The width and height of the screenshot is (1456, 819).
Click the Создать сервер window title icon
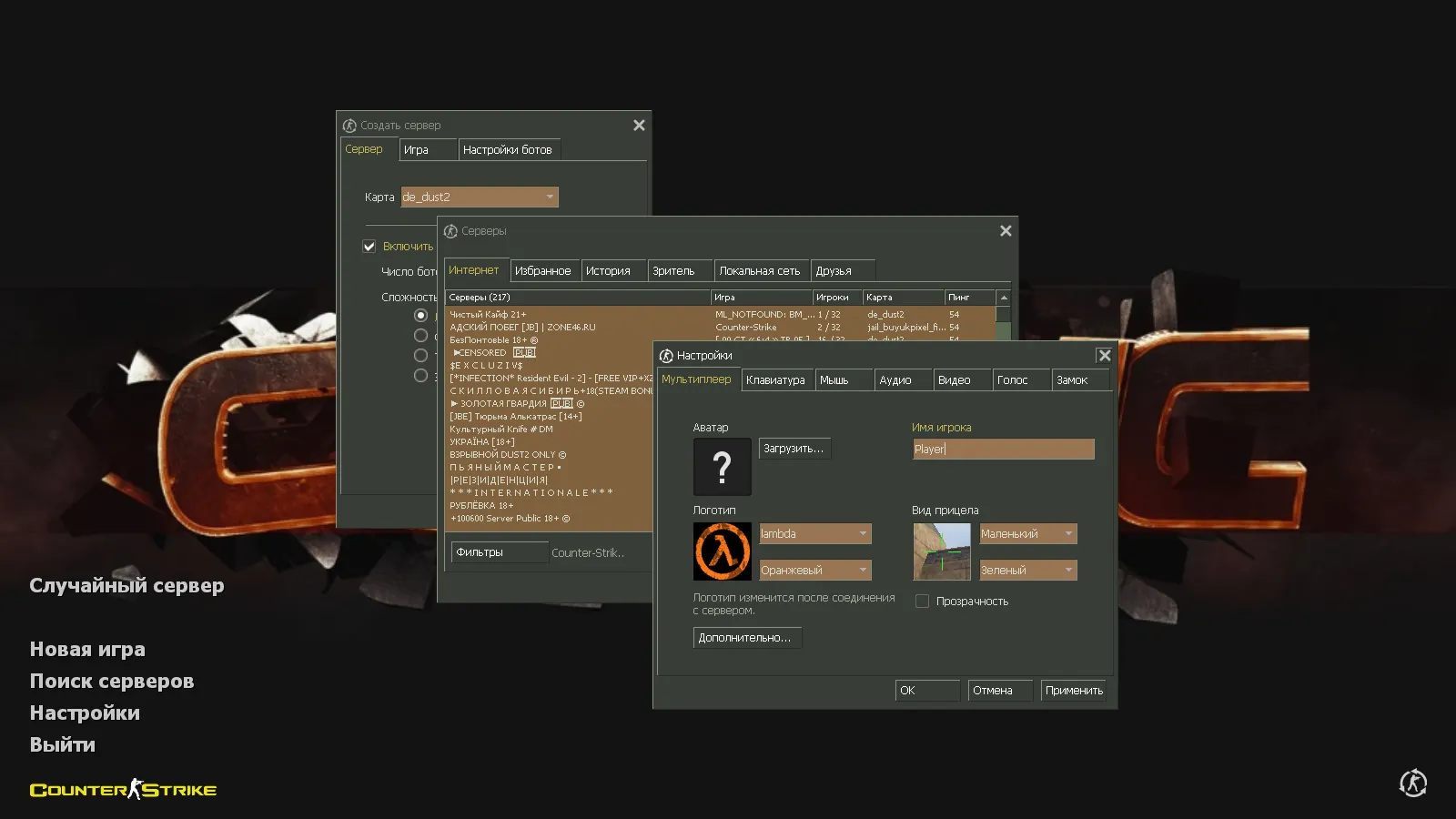pyautogui.click(x=349, y=126)
